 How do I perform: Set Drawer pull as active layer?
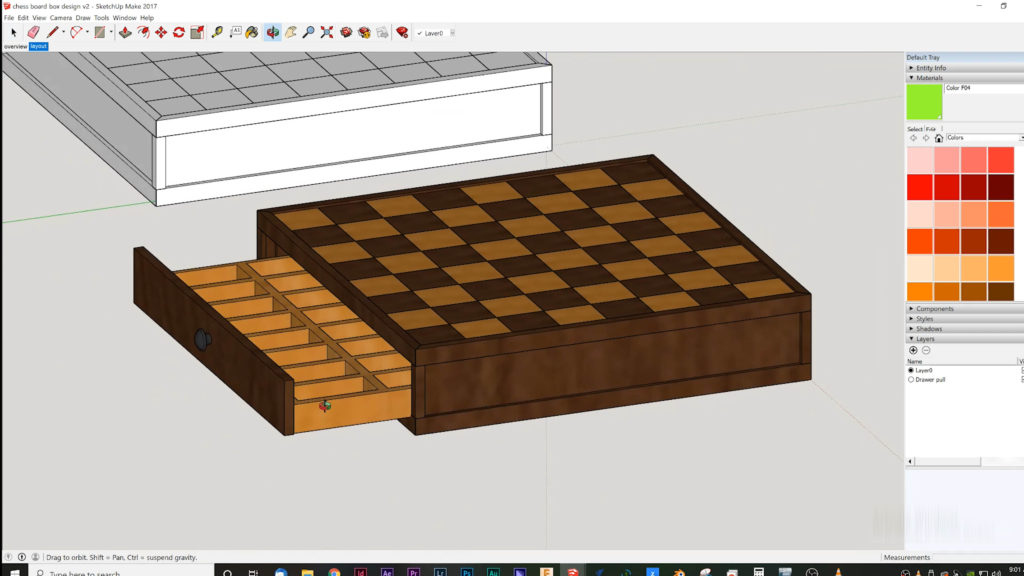click(x=911, y=379)
